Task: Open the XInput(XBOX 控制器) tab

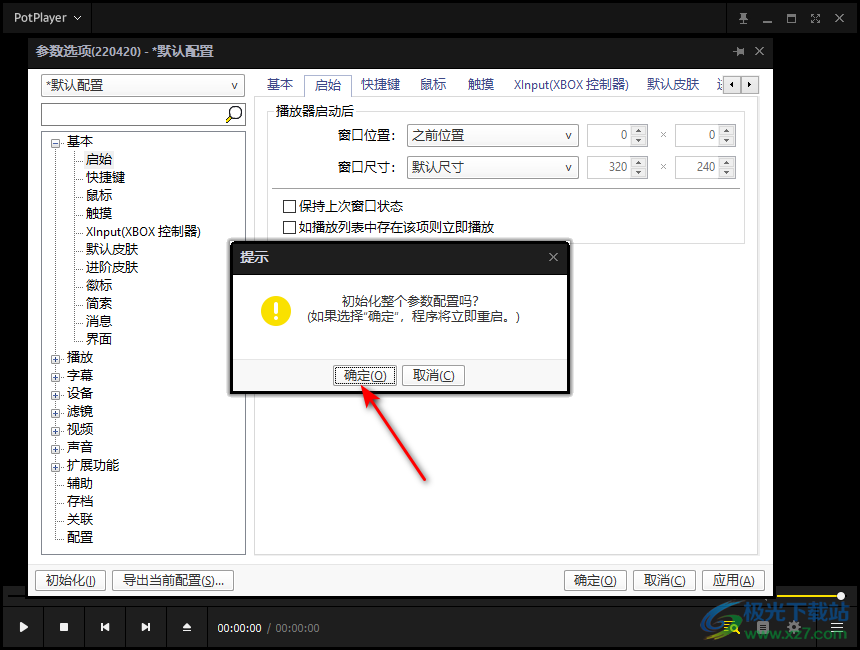Action: (x=571, y=84)
